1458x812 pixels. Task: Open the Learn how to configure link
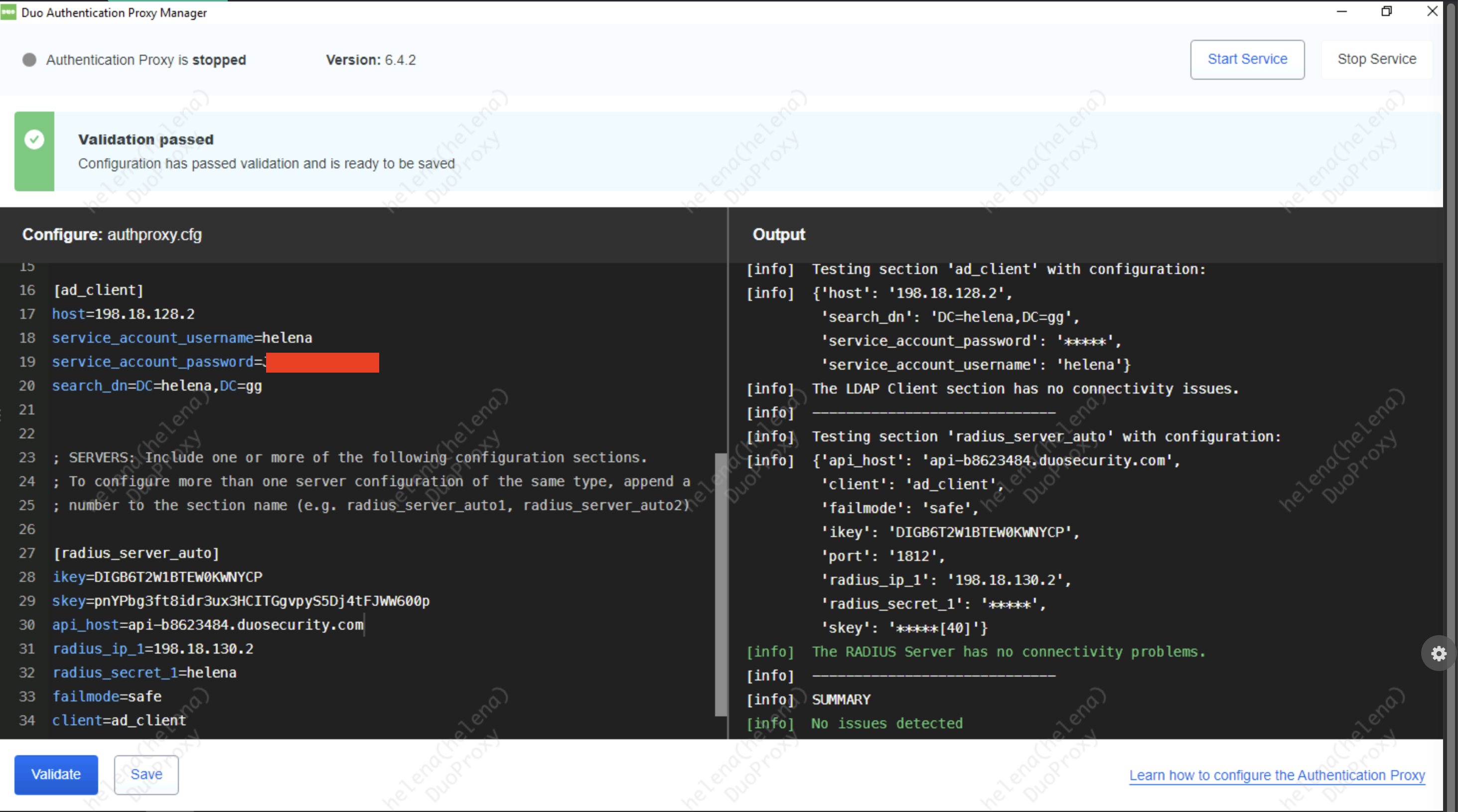coord(1277,775)
